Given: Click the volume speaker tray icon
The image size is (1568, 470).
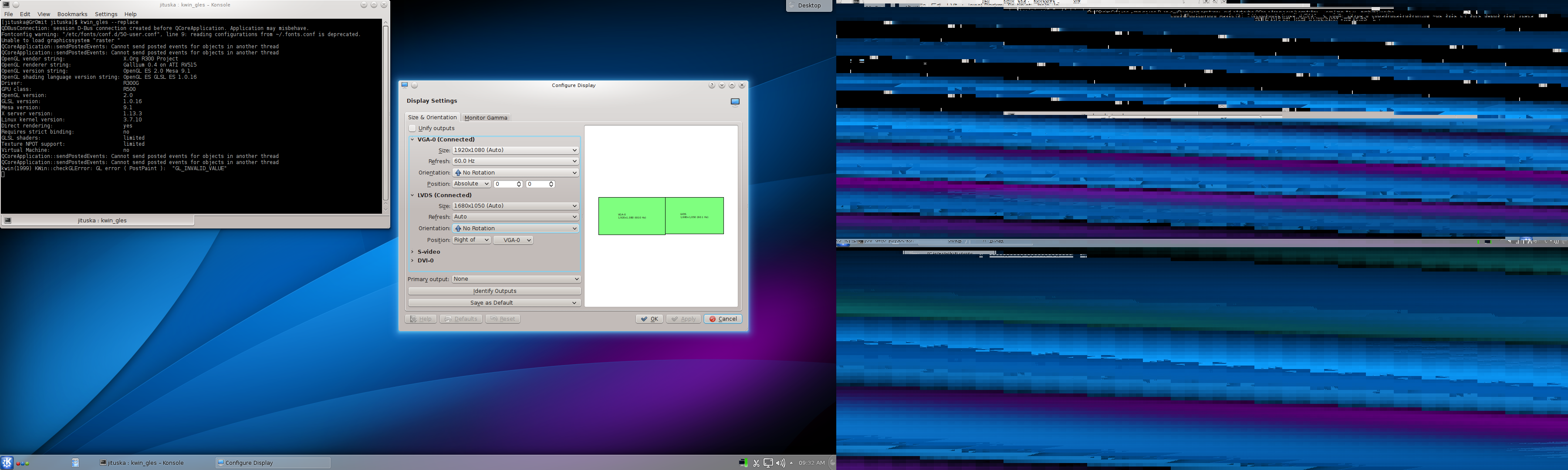Looking at the screenshot, I should point(781,463).
